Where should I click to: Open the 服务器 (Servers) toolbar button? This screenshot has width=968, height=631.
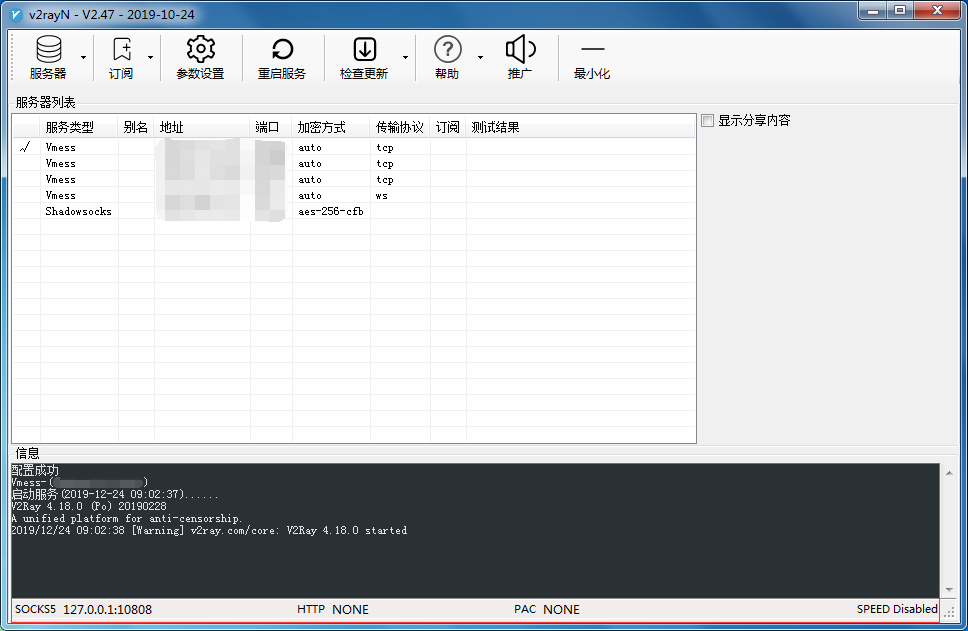(48, 57)
